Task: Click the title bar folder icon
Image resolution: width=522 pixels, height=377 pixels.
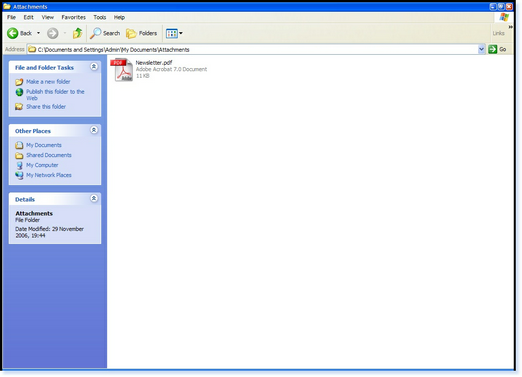Action: pyautogui.click(x=7, y=6)
